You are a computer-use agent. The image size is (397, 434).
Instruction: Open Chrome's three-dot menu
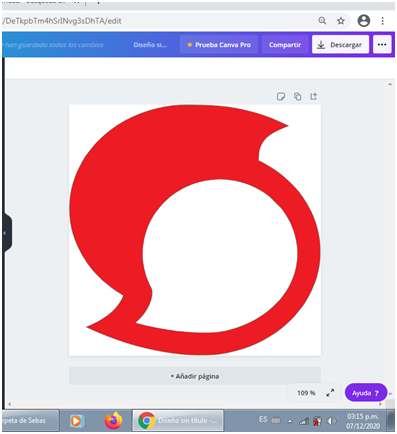(382, 21)
